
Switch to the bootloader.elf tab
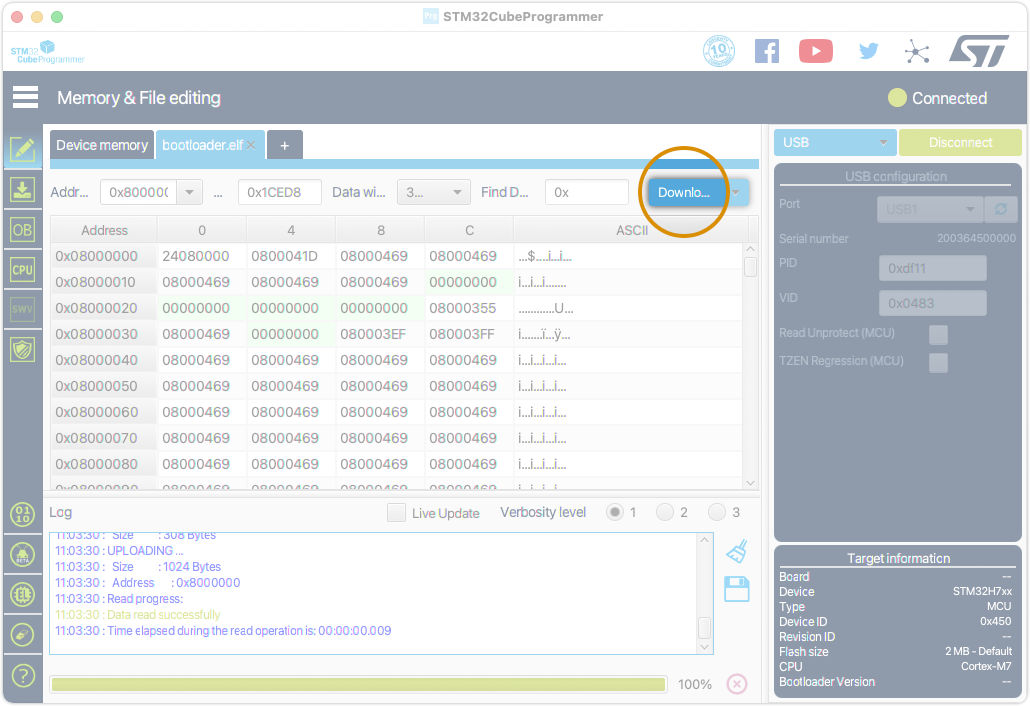202,144
